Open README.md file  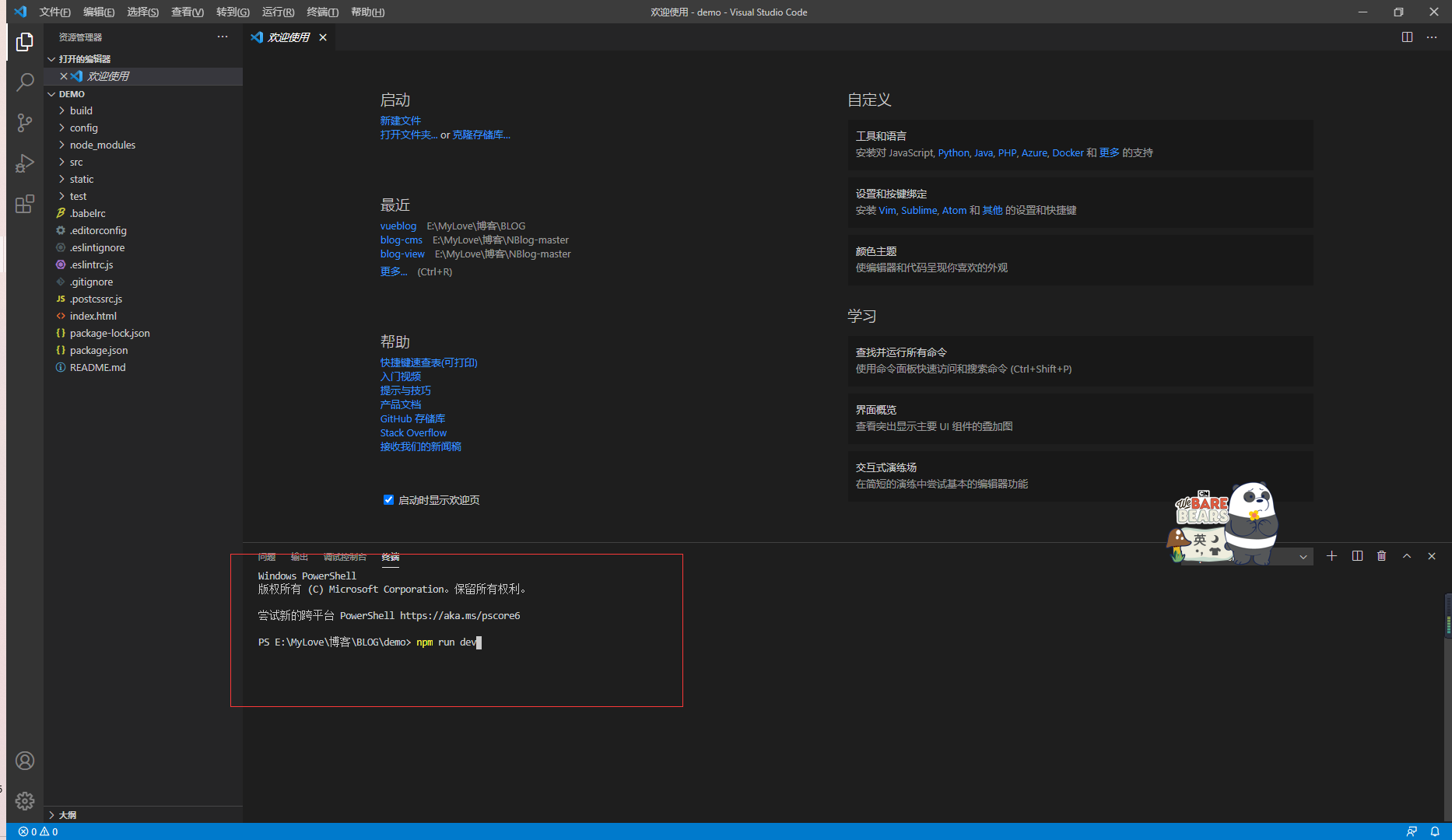[x=143, y=367]
